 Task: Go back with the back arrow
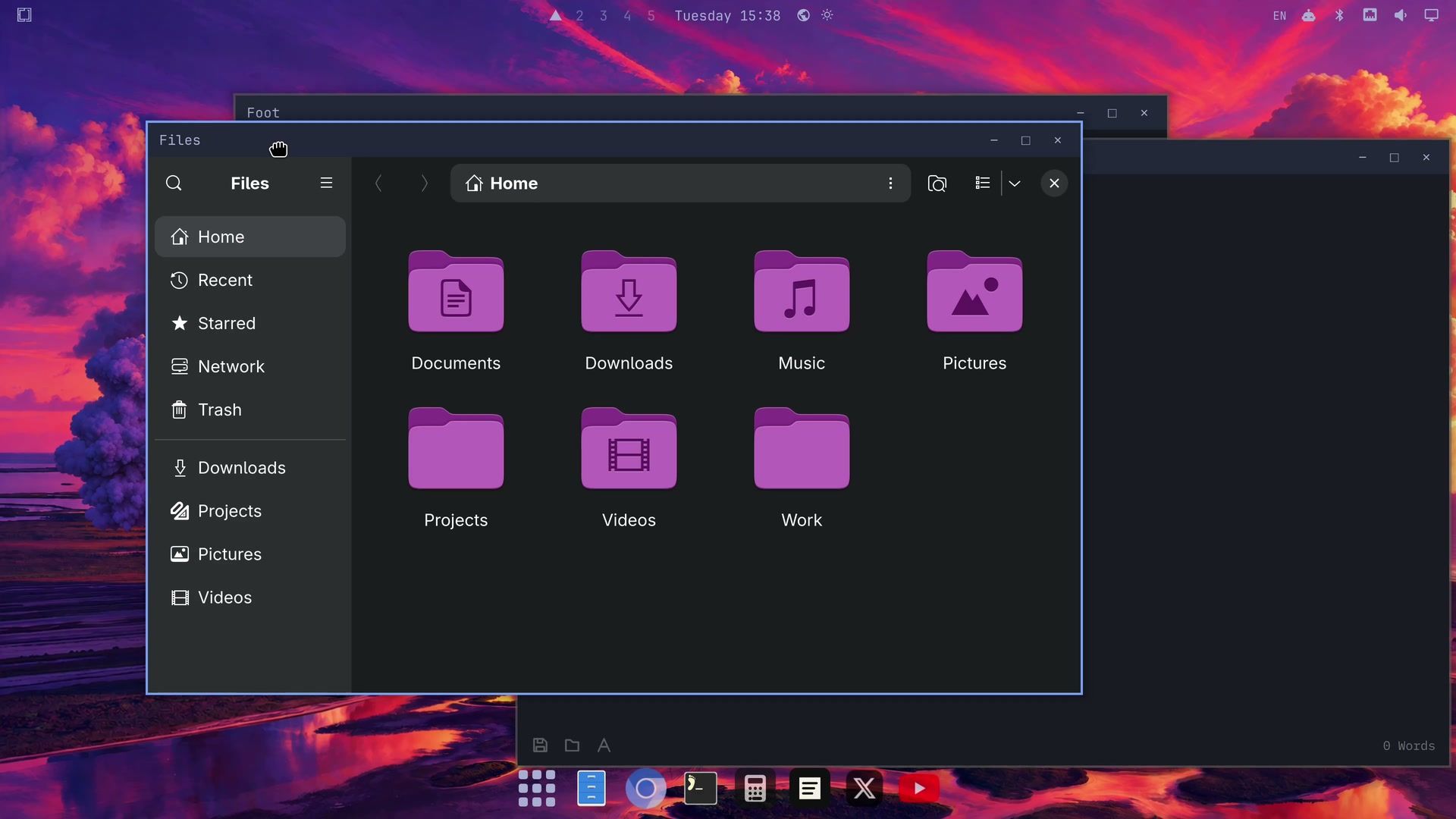378,184
